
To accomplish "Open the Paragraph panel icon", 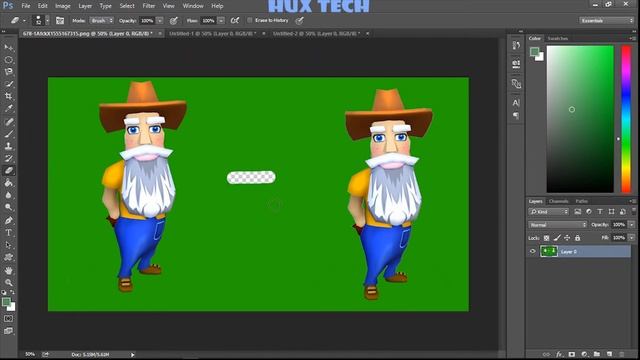I will click(x=516, y=116).
